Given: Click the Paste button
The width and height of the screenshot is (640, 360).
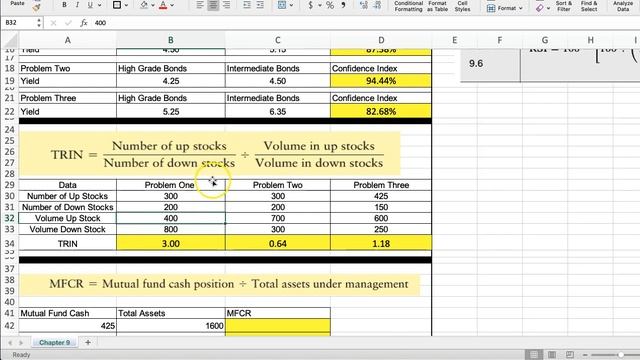Looking at the screenshot, I should (x=18, y=3).
